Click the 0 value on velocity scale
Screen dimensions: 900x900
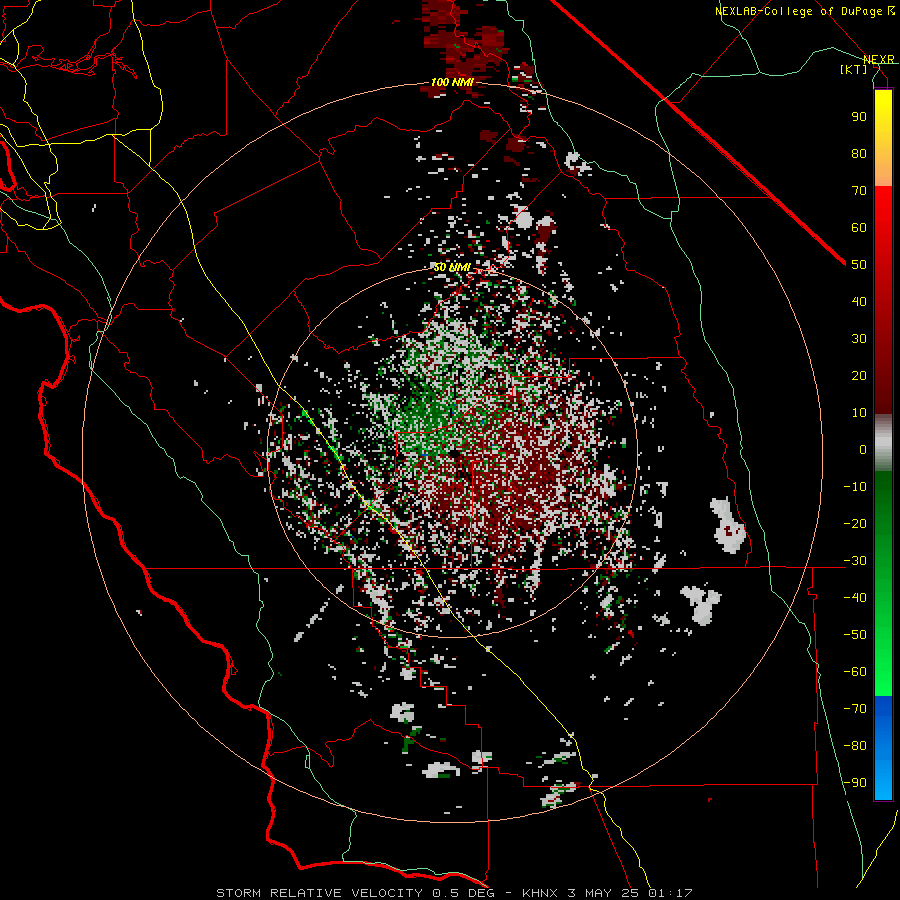click(863, 450)
